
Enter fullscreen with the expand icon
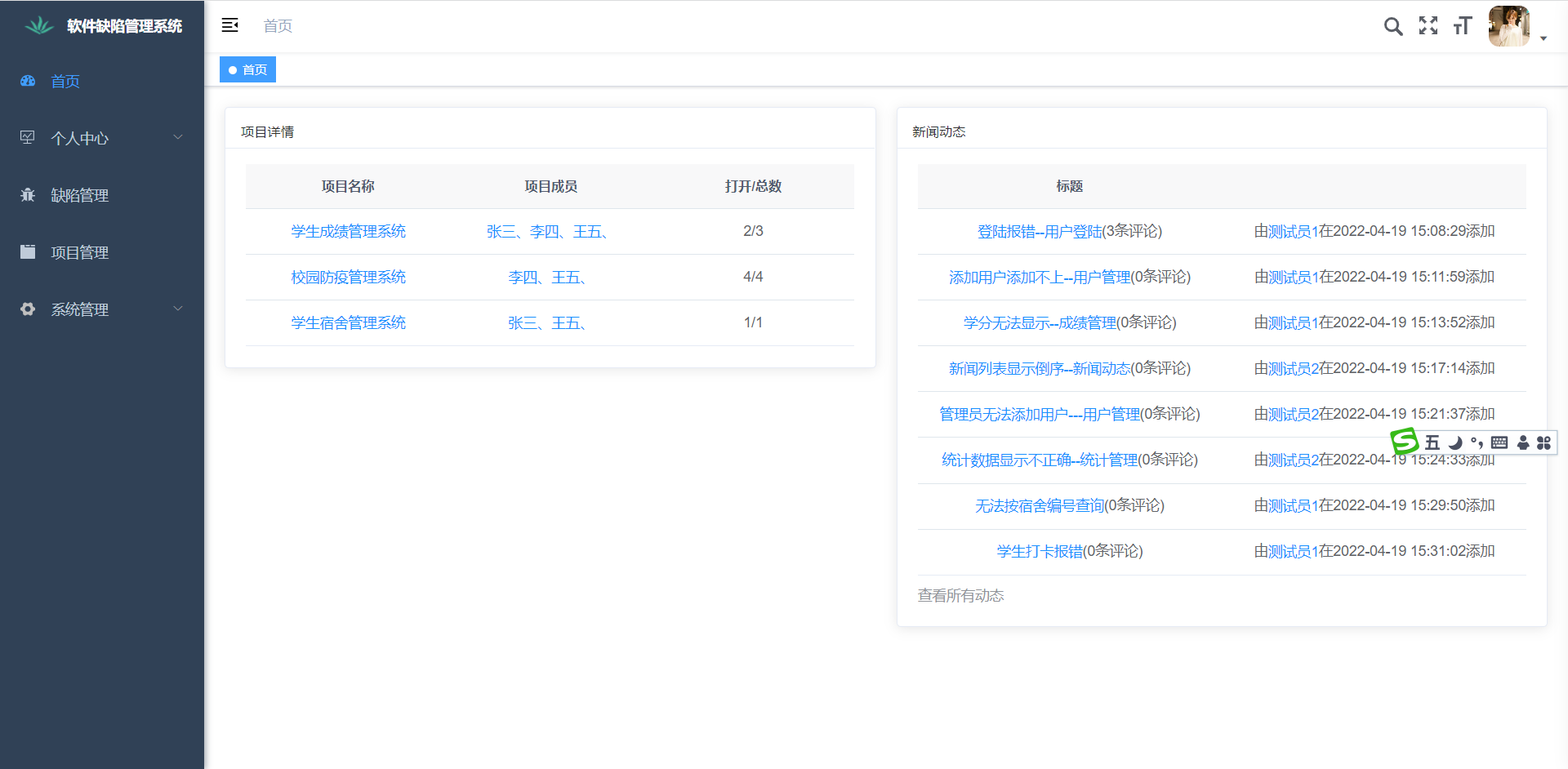click(x=1428, y=25)
